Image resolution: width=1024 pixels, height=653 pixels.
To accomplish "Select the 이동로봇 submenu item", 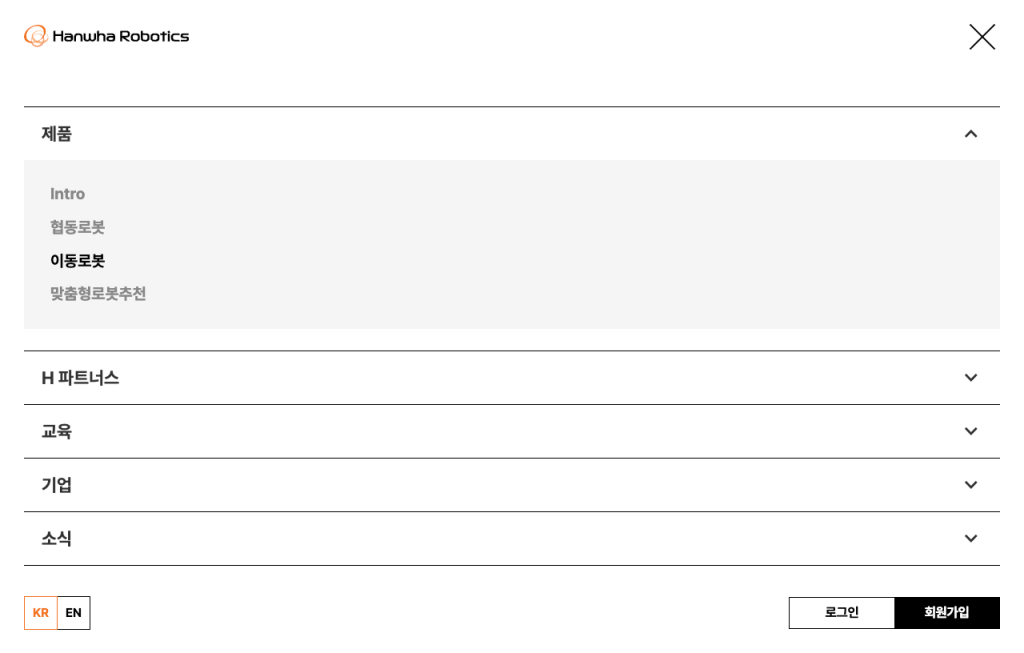I will coord(77,261).
